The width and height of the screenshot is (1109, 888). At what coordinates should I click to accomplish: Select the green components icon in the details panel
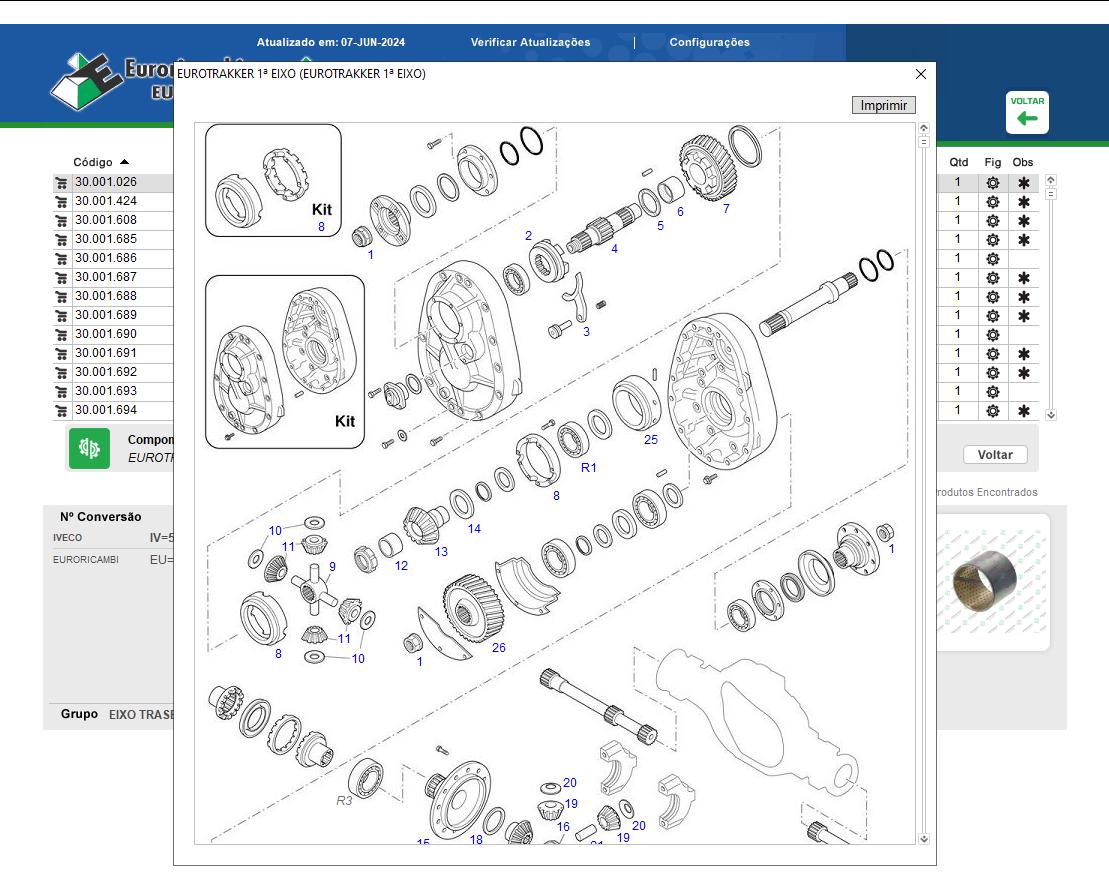[88, 447]
